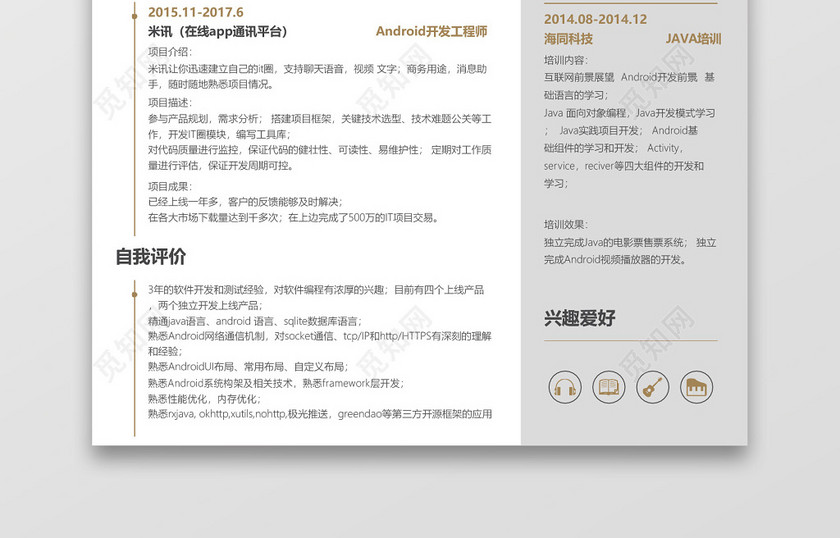
Task: Click the line starting 3年的软件开发和测试经验
Action: pyautogui.click(x=316, y=290)
